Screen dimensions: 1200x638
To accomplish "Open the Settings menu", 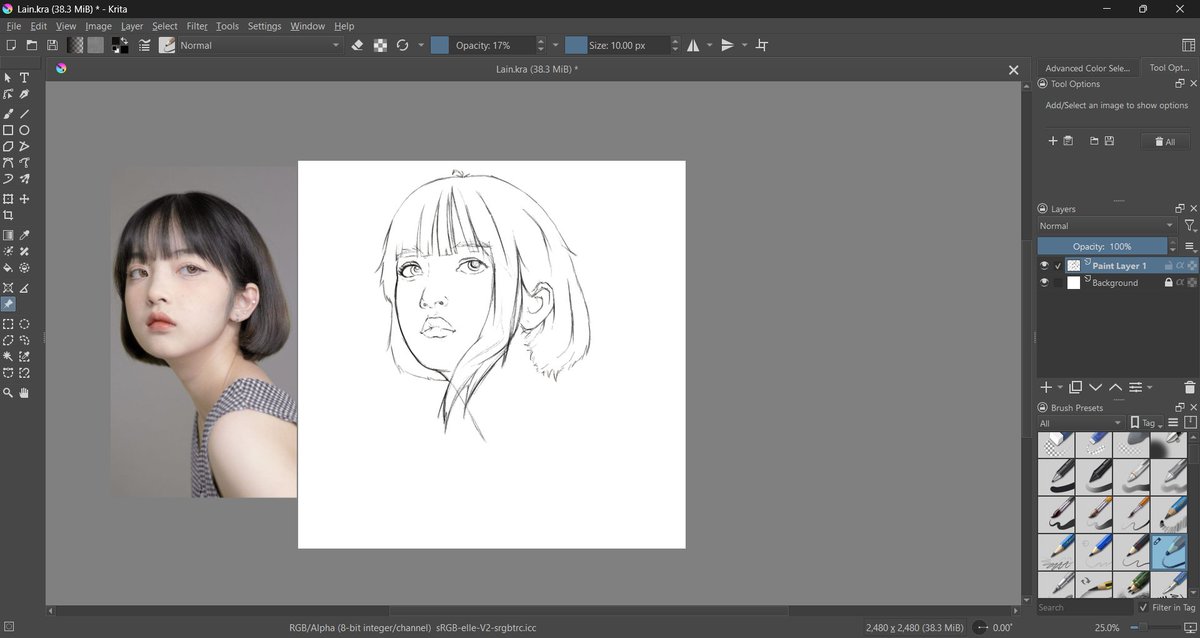I will click(x=264, y=26).
